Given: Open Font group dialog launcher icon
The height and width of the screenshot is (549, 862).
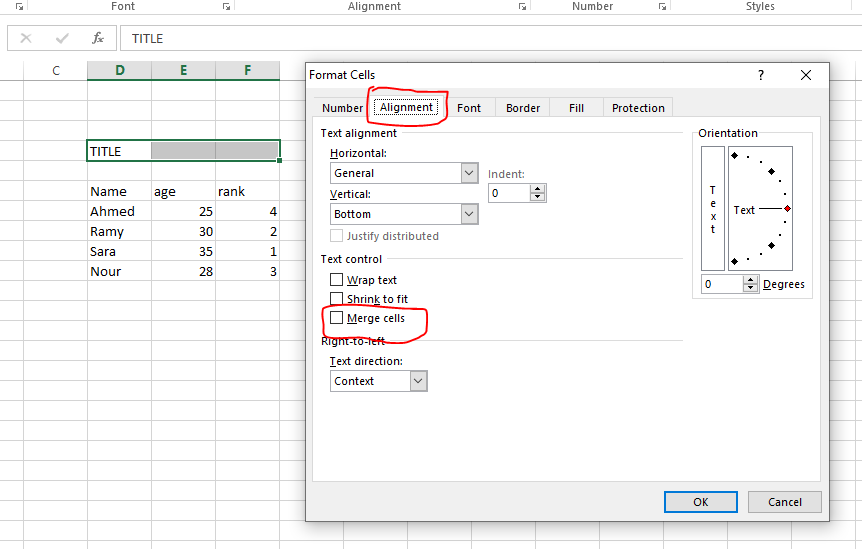Looking at the screenshot, I should pyautogui.click(x=228, y=7).
